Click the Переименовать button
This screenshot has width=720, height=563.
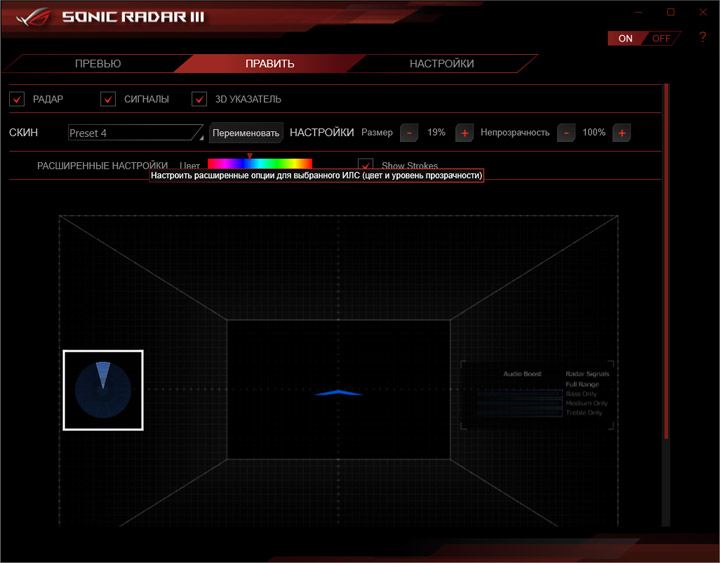point(246,133)
